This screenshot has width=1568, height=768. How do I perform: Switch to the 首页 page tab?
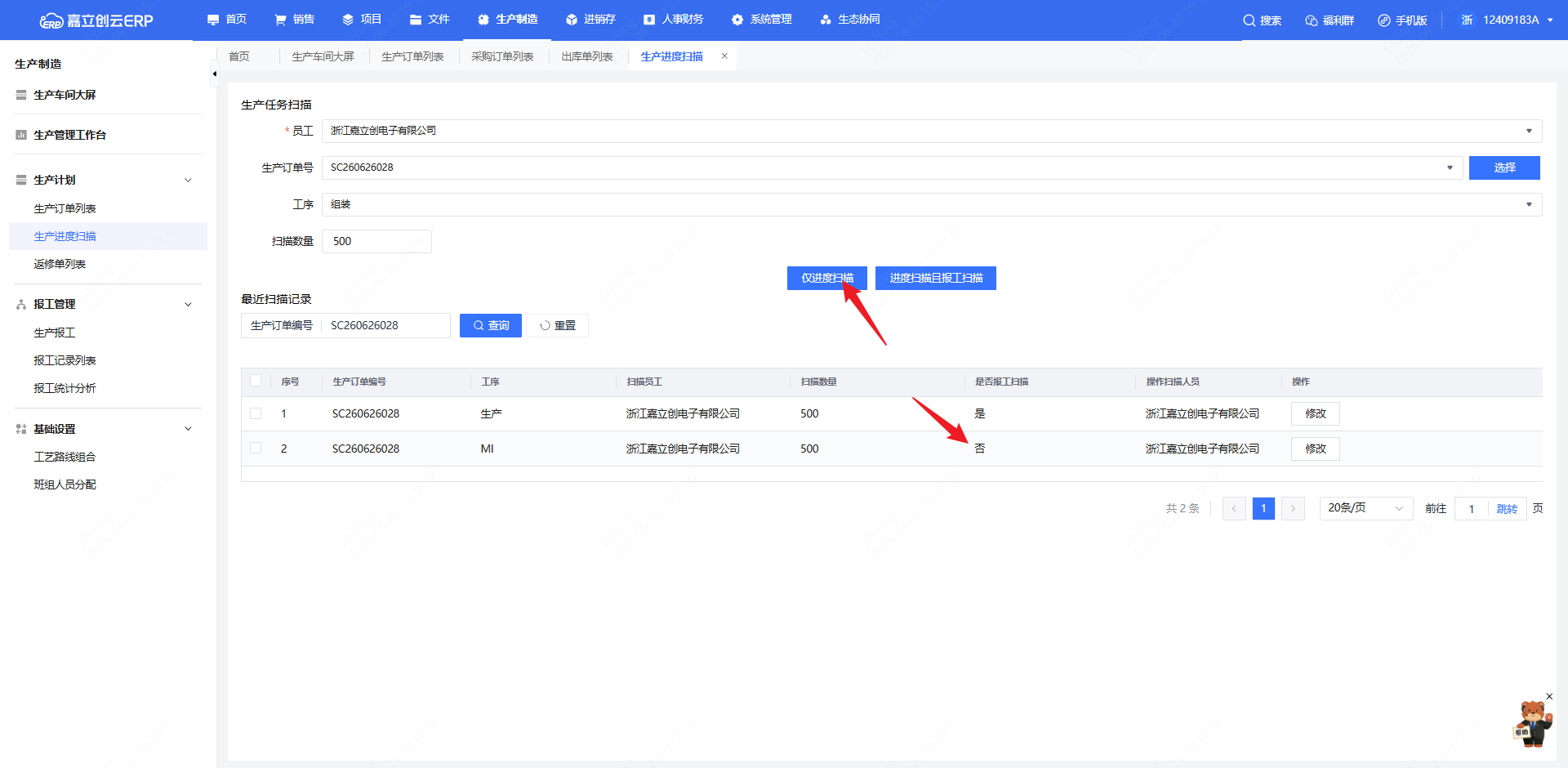239,56
